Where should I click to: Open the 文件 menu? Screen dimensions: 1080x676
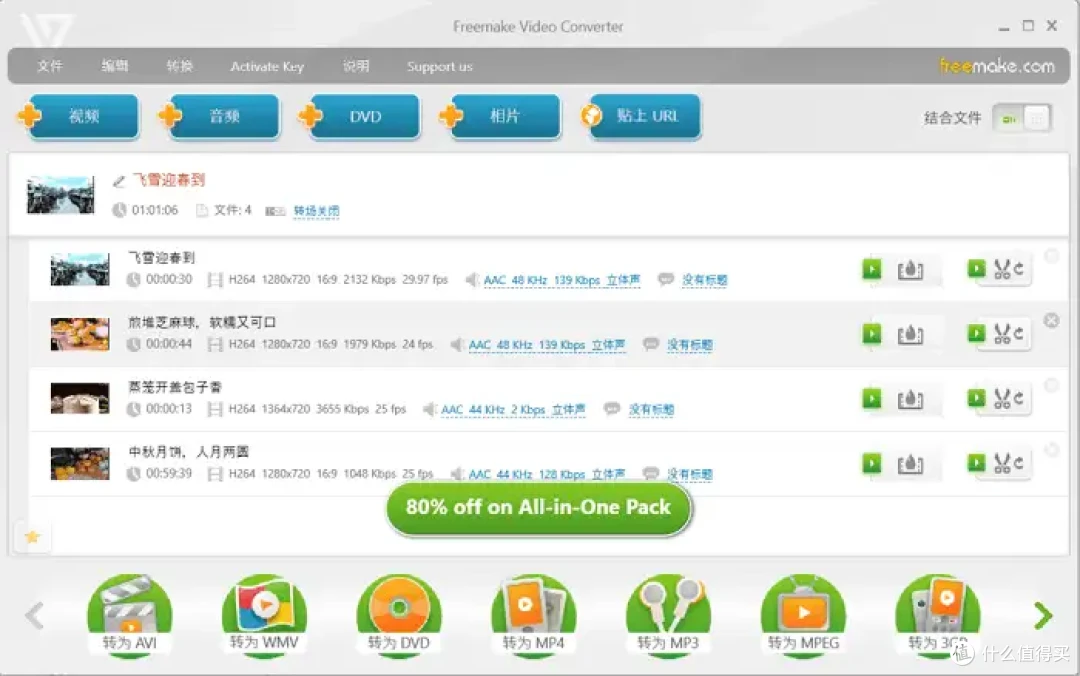click(50, 66)
